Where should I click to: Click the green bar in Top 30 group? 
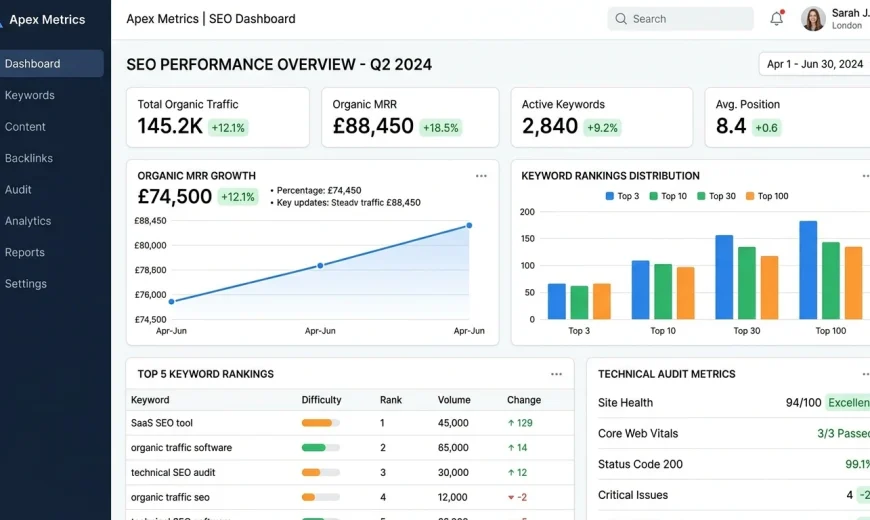click(747, 283)
